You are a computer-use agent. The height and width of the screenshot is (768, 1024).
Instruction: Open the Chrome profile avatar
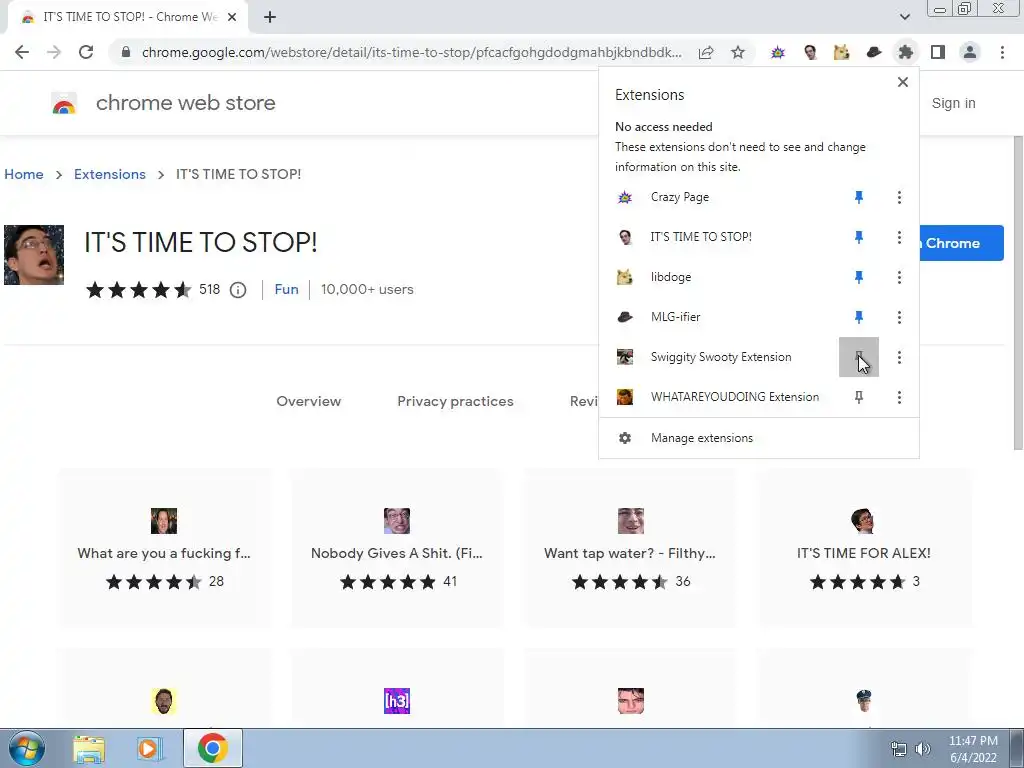(970, 52)
